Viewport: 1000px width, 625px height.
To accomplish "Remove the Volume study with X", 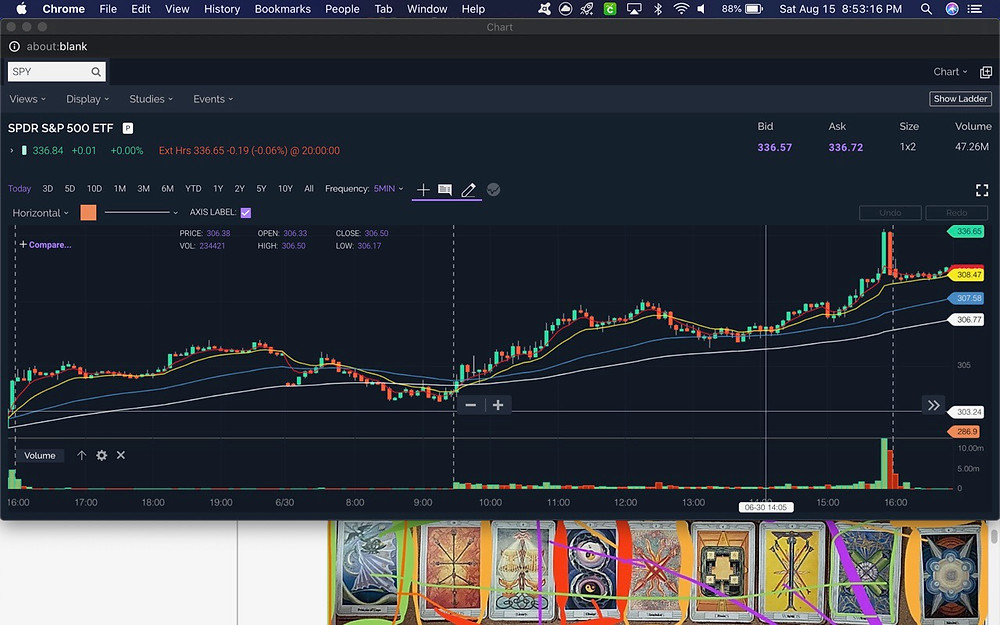I will click(x=121, y=455).
